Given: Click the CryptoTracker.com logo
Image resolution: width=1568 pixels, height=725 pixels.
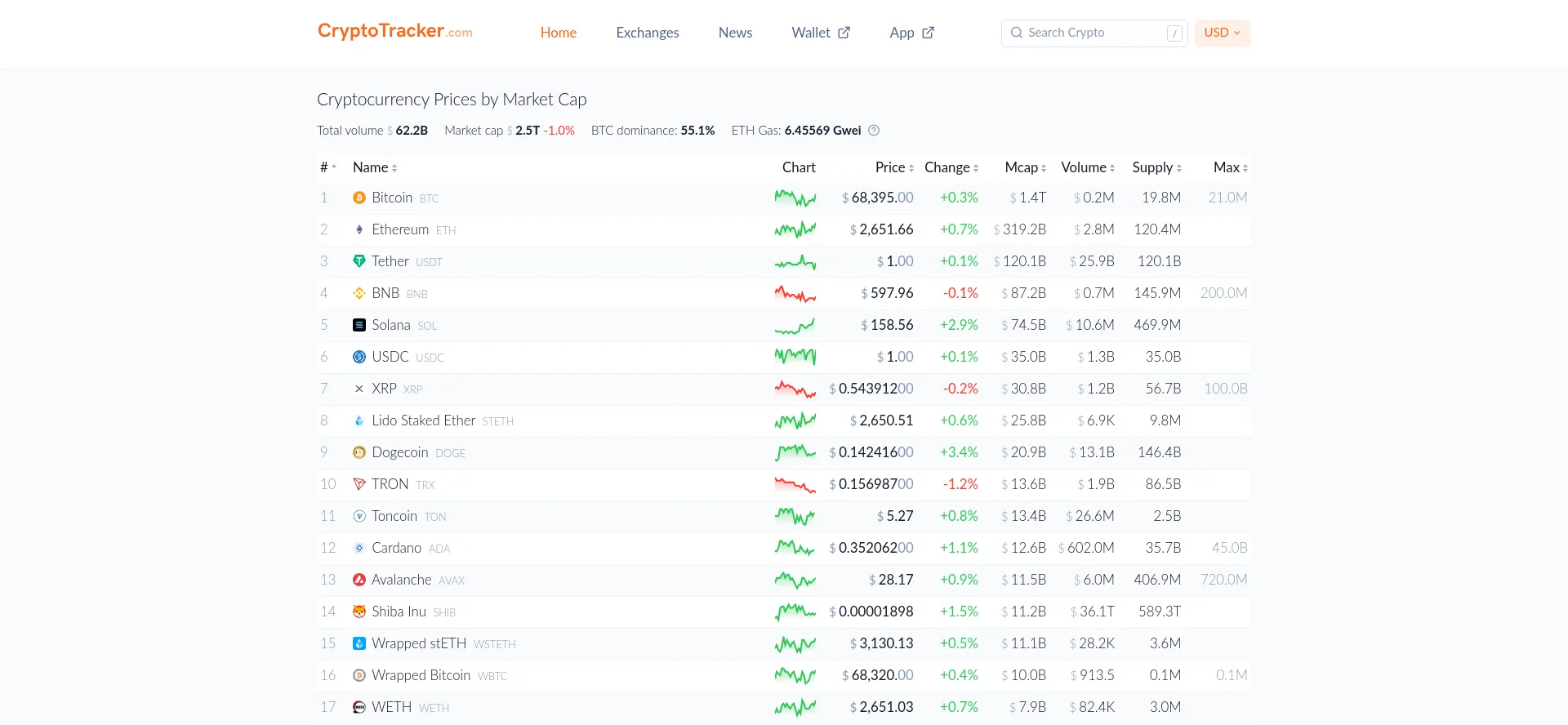Looking at the screenshot, I should pyautogui.click(x=394, y=31).
